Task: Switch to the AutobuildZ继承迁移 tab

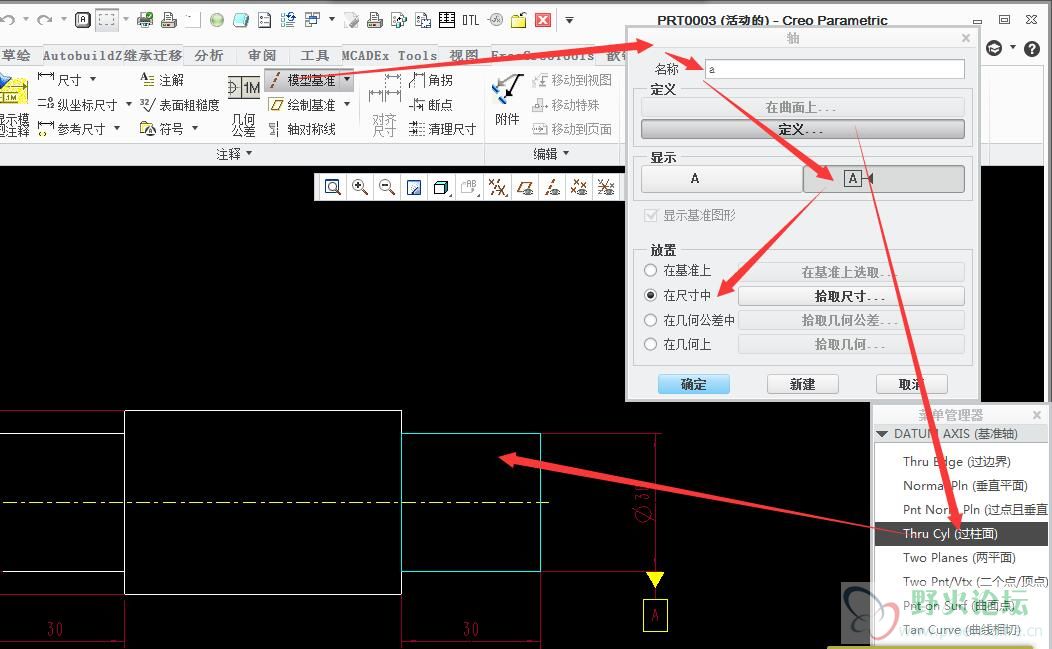Action: pyautogui.click(x=112, y=55)
